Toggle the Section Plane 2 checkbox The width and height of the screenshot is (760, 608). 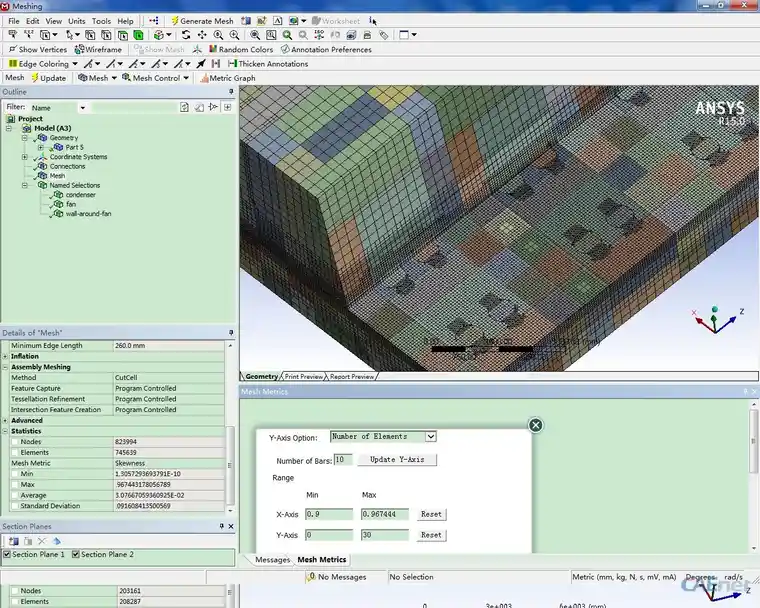pos(76,554)
